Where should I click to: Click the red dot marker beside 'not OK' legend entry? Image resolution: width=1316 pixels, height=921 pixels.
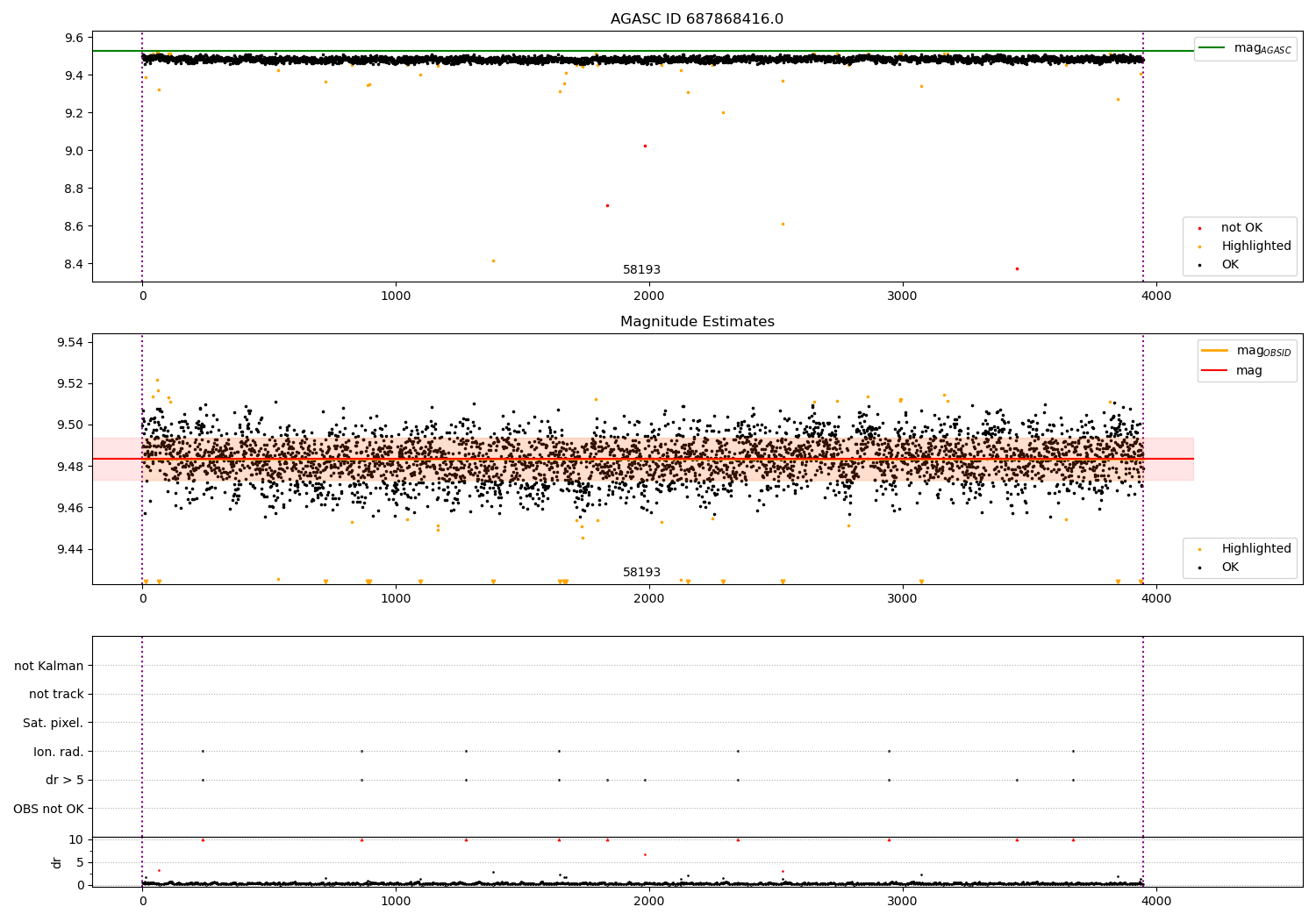coord(1199,228)
